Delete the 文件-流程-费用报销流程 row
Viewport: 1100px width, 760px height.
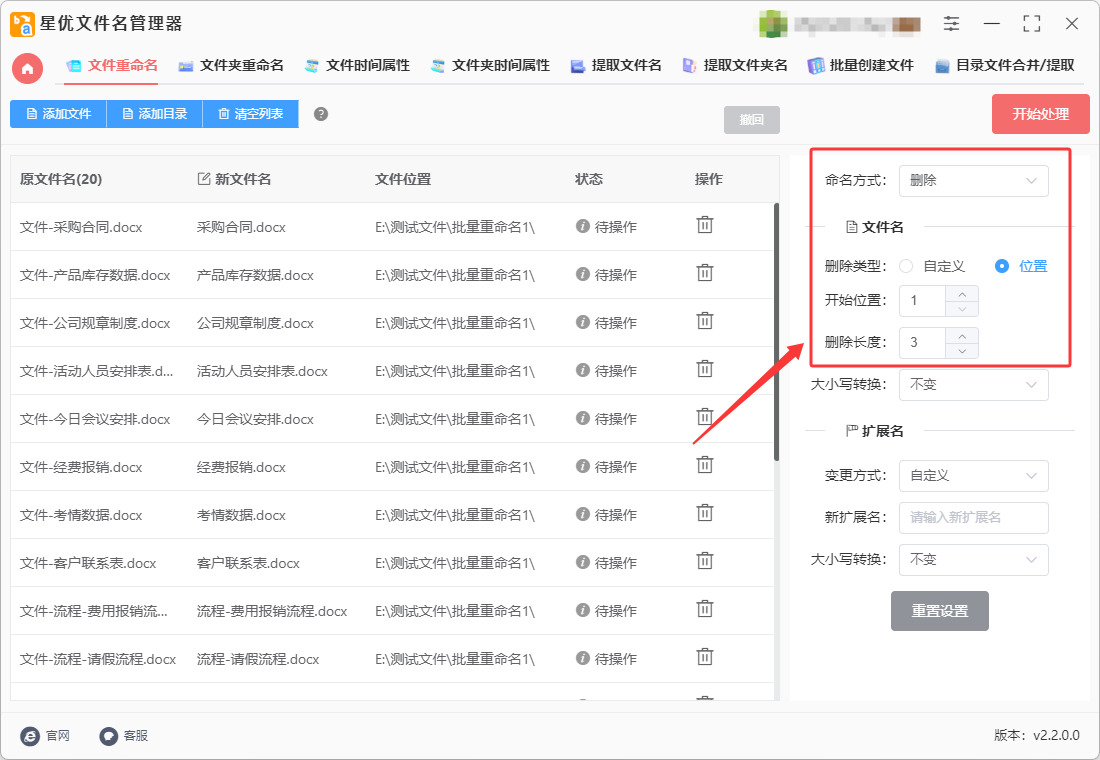(x=704, y=608)
